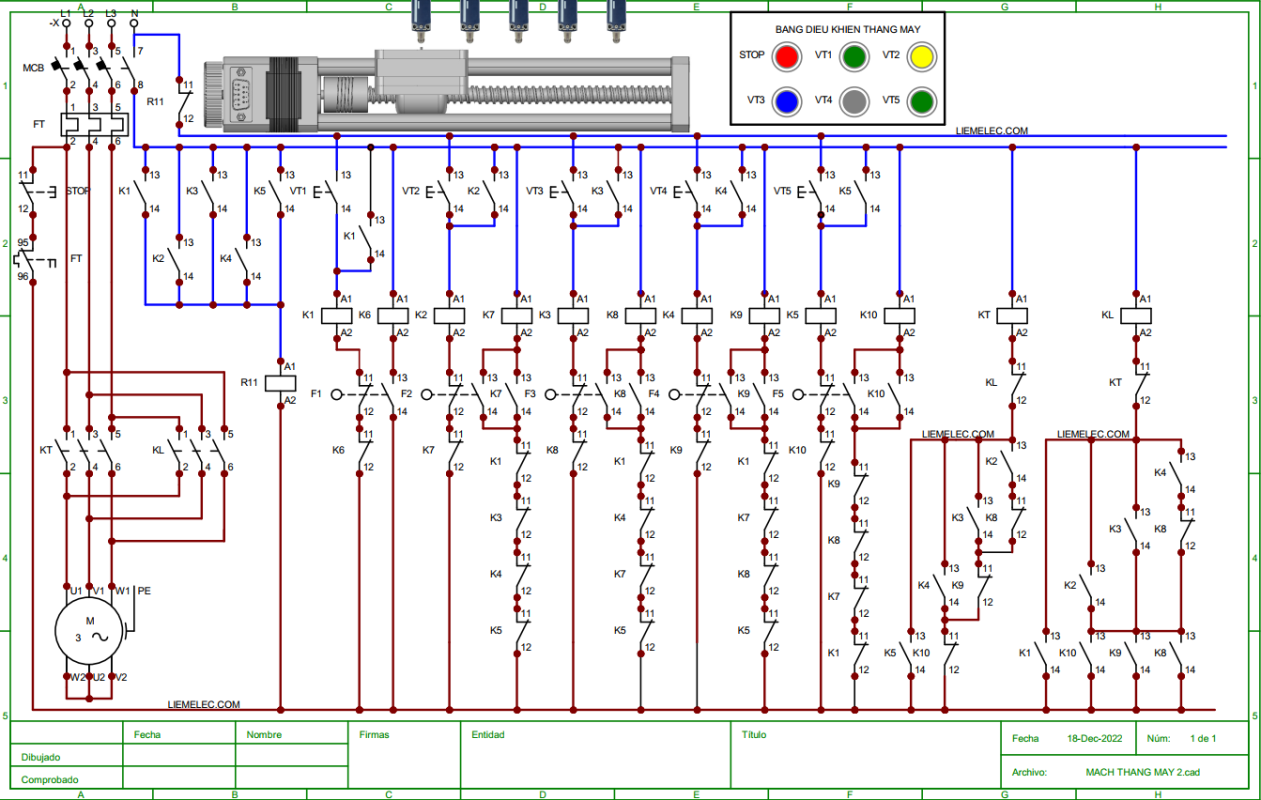Click the green VT1 button on control panel

[x=853, y=56]
